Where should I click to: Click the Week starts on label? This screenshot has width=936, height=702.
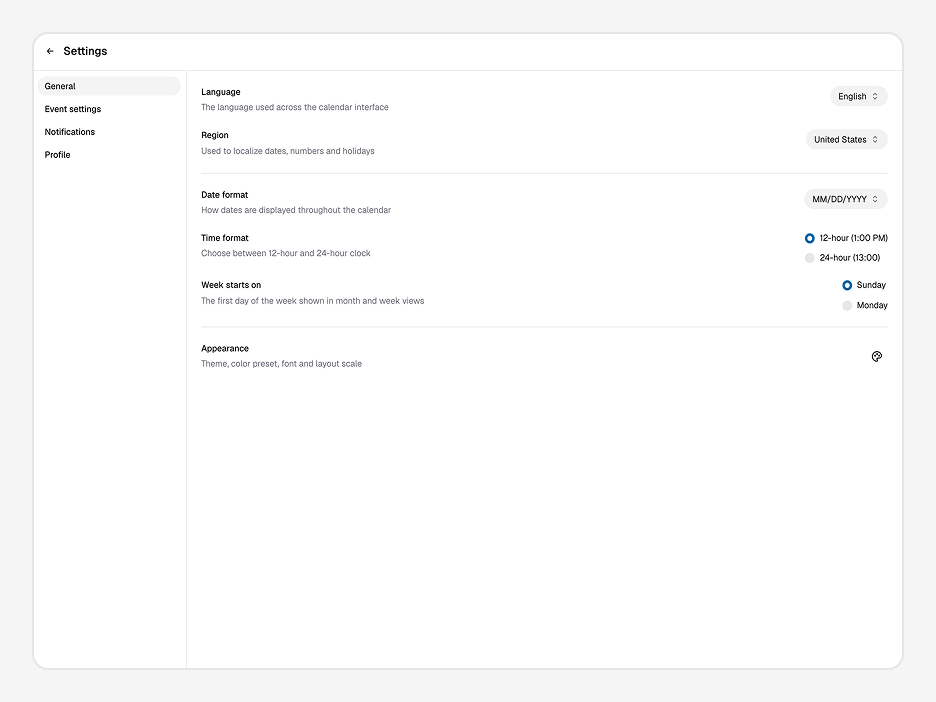pos(231,285)
